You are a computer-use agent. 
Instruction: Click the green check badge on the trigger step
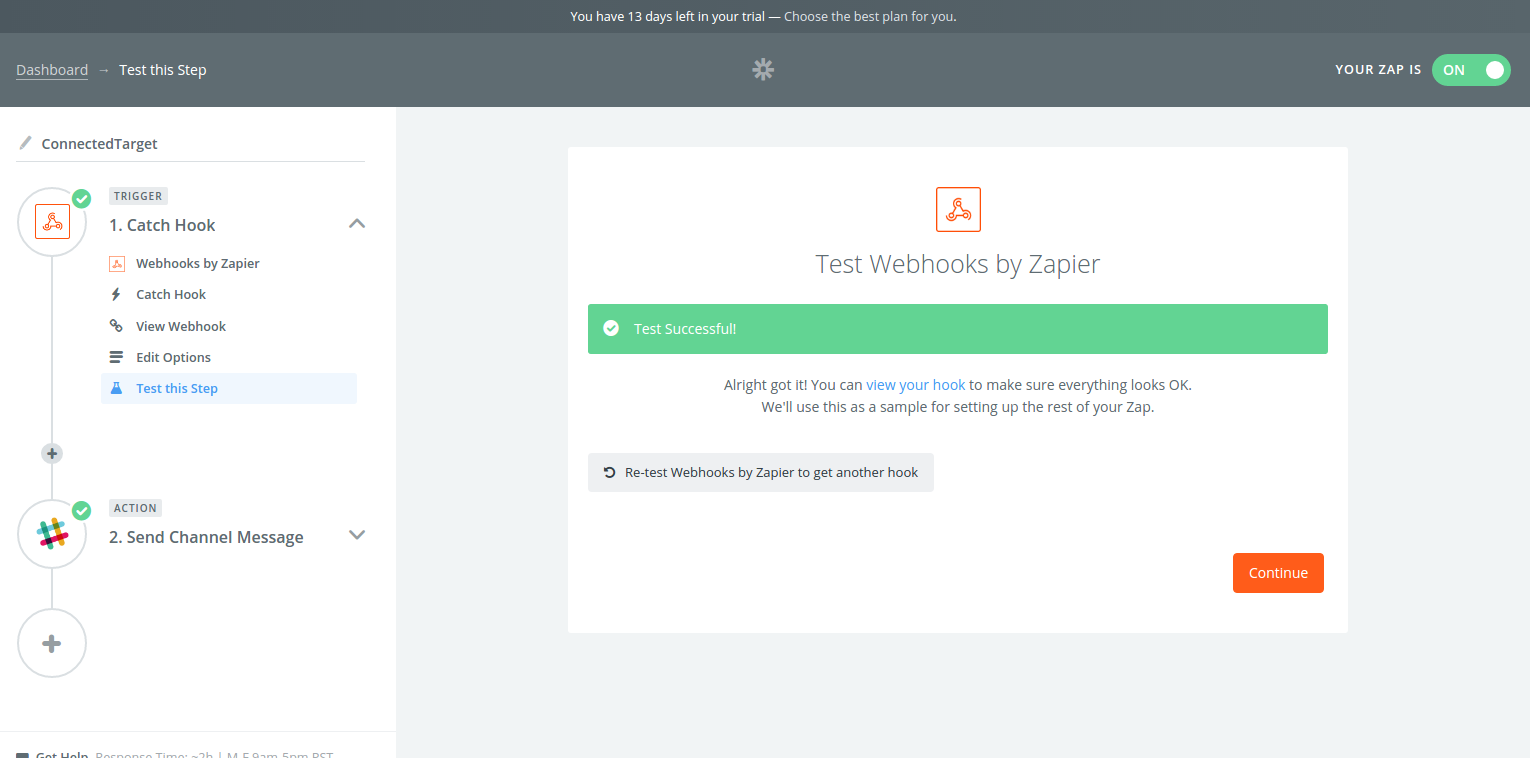pyautogui.click(x=82, y=198)
